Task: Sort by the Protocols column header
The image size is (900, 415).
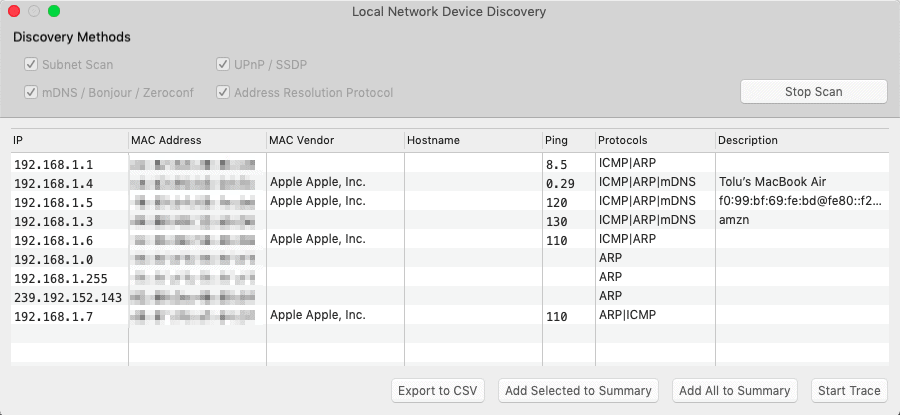Action: (x=654, y=140)
